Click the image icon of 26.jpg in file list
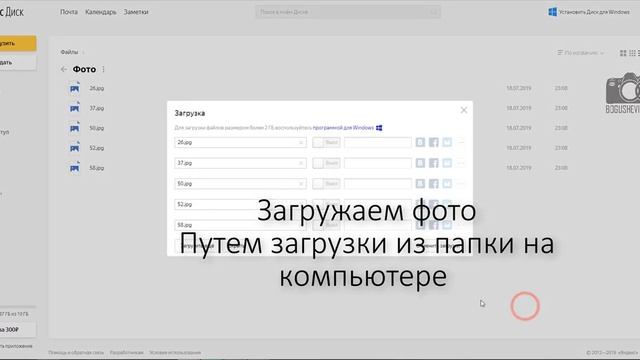The height and width of the screenshot is (360, 640). tap(75, 88)
